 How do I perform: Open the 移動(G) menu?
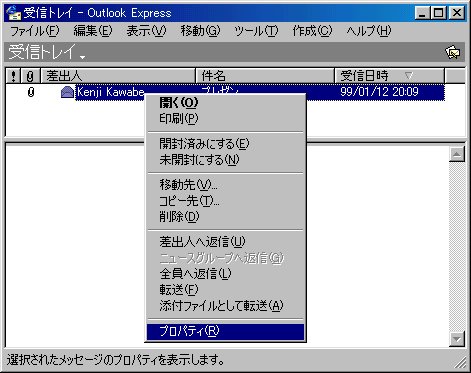point(200,31)
